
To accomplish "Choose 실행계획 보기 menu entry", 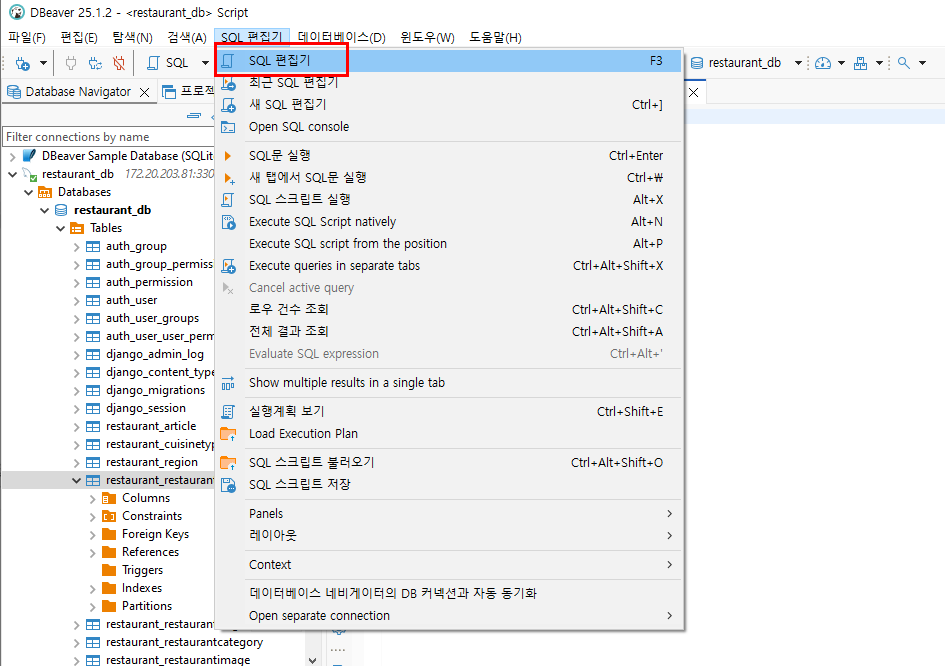I will [x=450, y=412].
